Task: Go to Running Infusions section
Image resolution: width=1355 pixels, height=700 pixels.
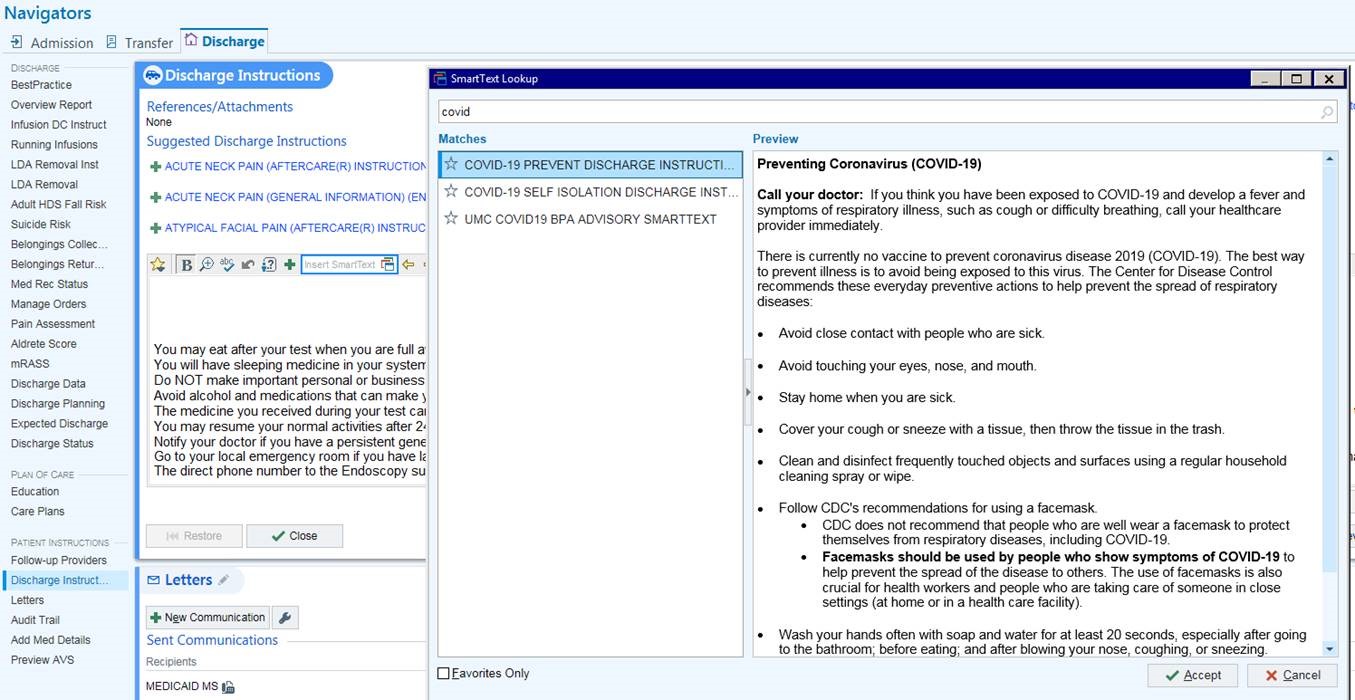Action: click(54, 145)
